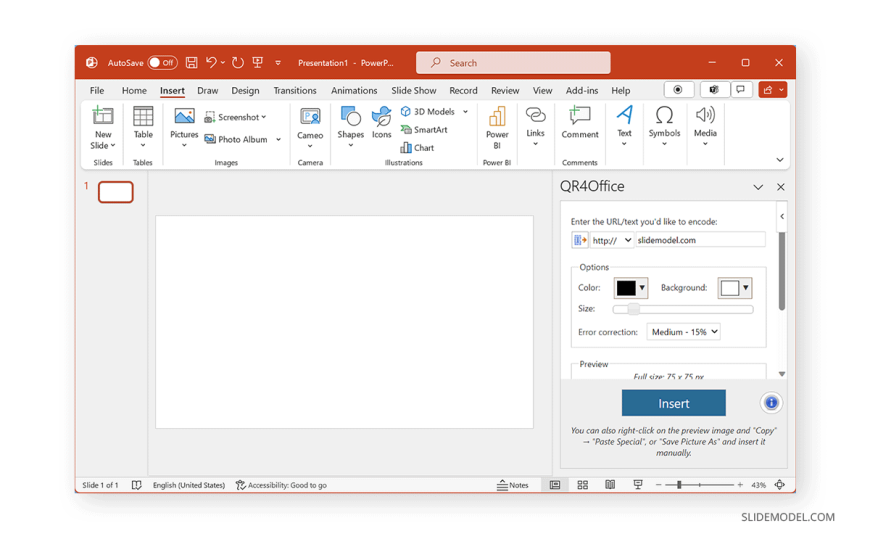This screenshot has width=870, height=539.
Task: Insert a Chart
Action: pyautogui.click(x=417, y=148)
